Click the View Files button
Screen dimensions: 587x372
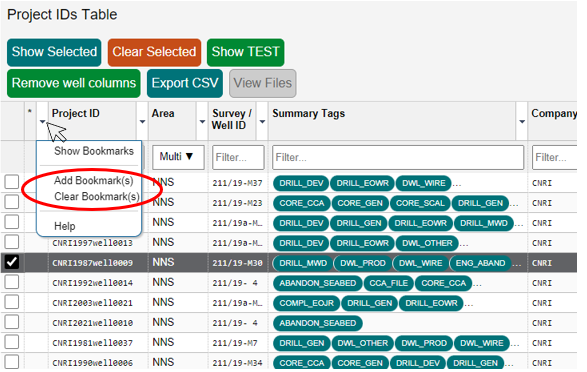click(x=263, y=83)
